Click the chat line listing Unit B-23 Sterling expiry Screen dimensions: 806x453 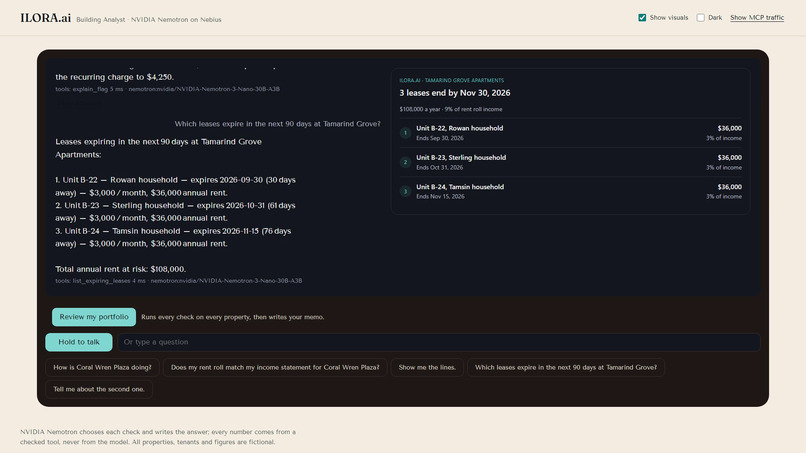[x=175, y=212]
